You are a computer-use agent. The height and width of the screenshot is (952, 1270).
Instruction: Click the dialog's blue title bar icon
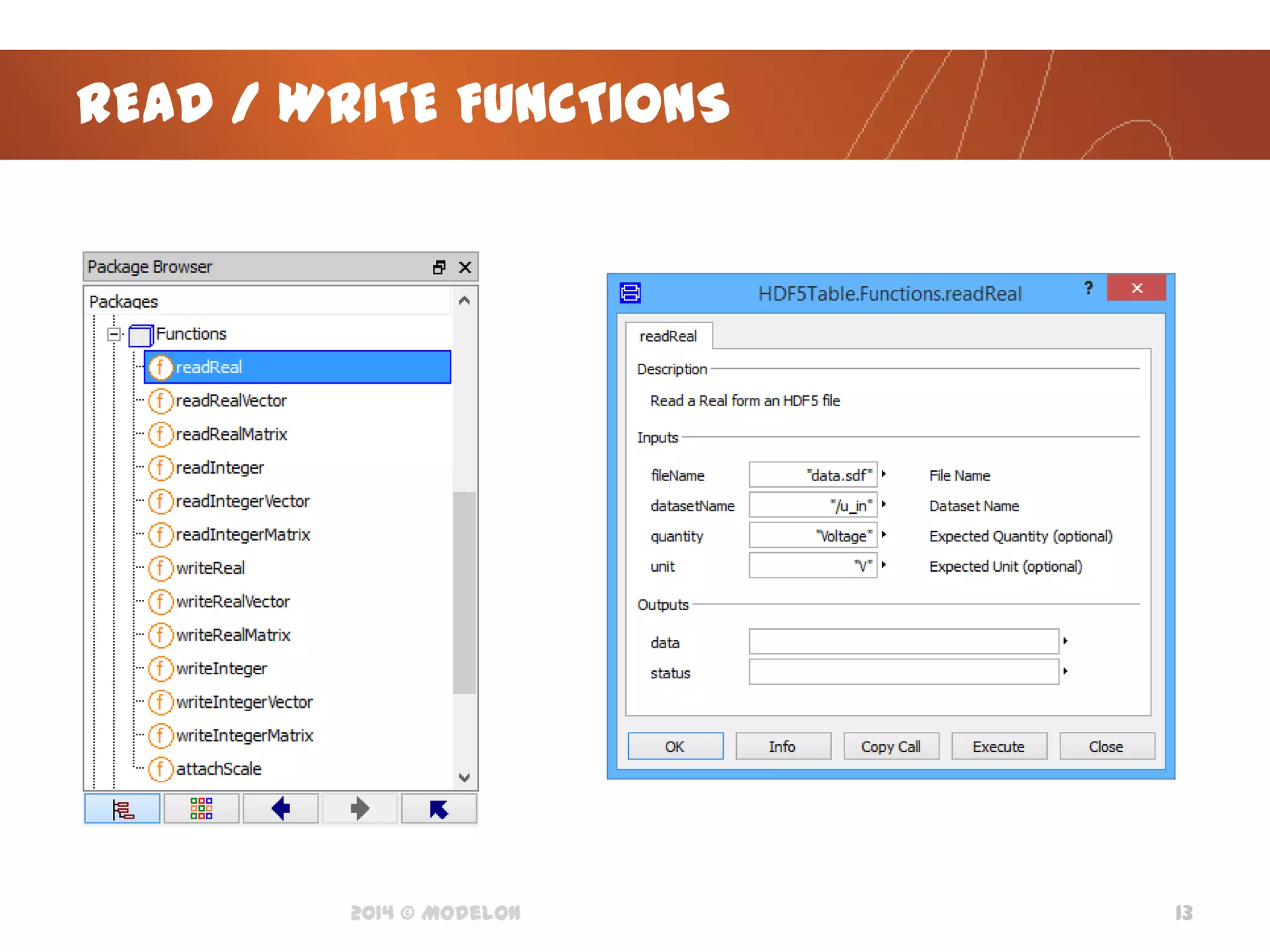click(x=630, y=293)
